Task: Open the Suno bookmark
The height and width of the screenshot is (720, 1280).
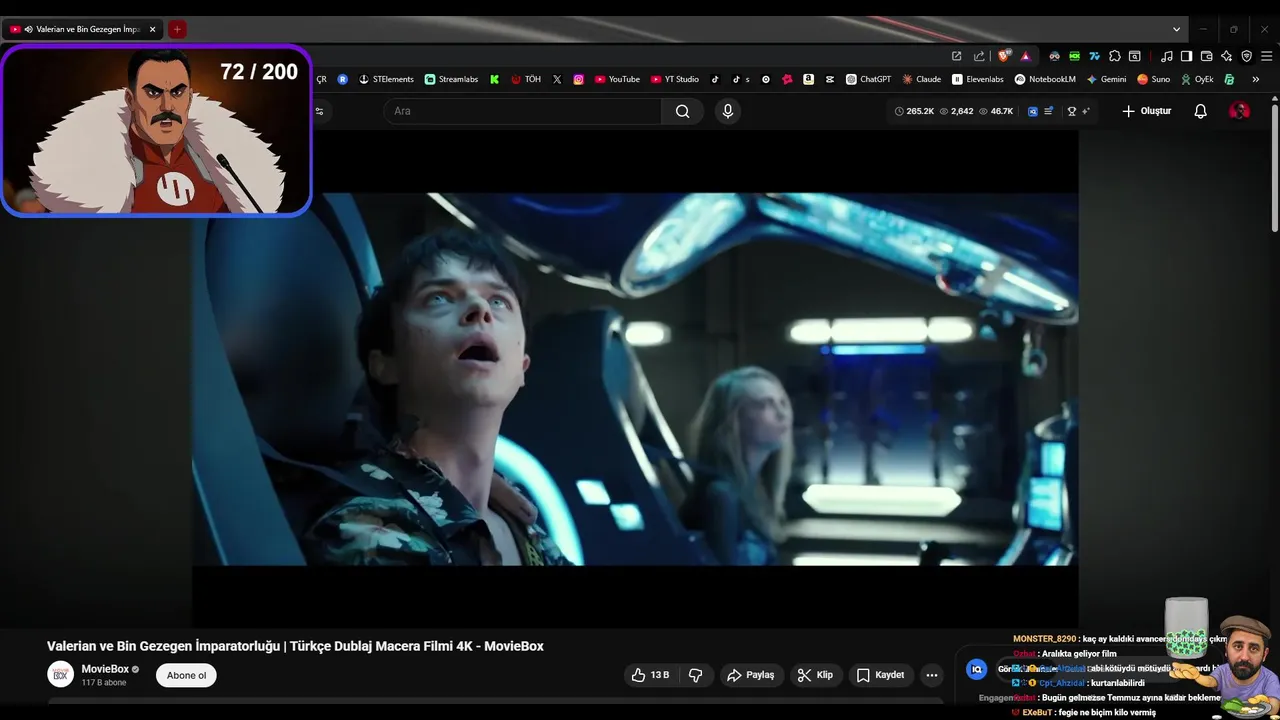Action: (1153, 79)
